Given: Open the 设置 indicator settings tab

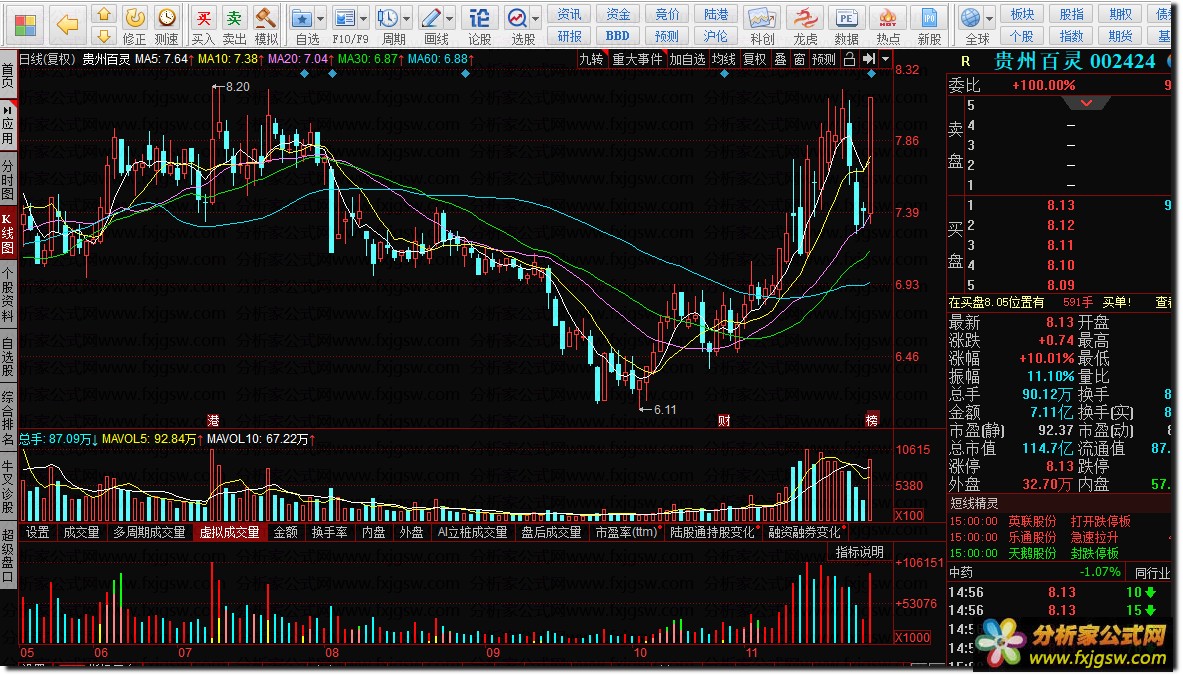Looking at the screenshot, I should pos(38,532).
